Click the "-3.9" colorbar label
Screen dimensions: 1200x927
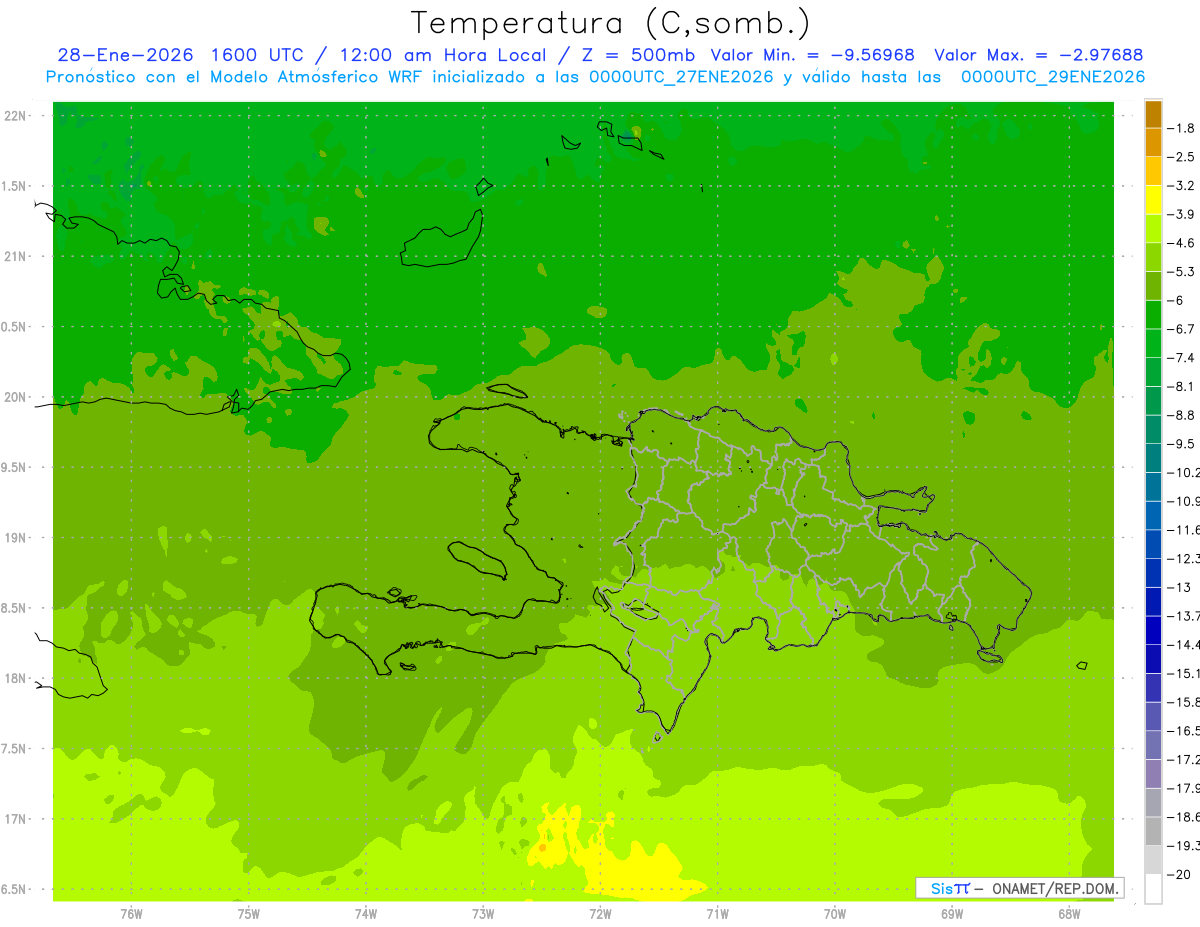(x=1183, y=214)
